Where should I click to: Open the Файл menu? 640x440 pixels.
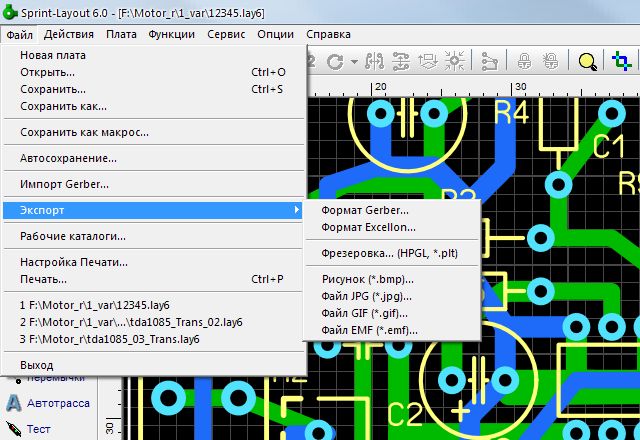pyautogui.click(x=19, y=35)
